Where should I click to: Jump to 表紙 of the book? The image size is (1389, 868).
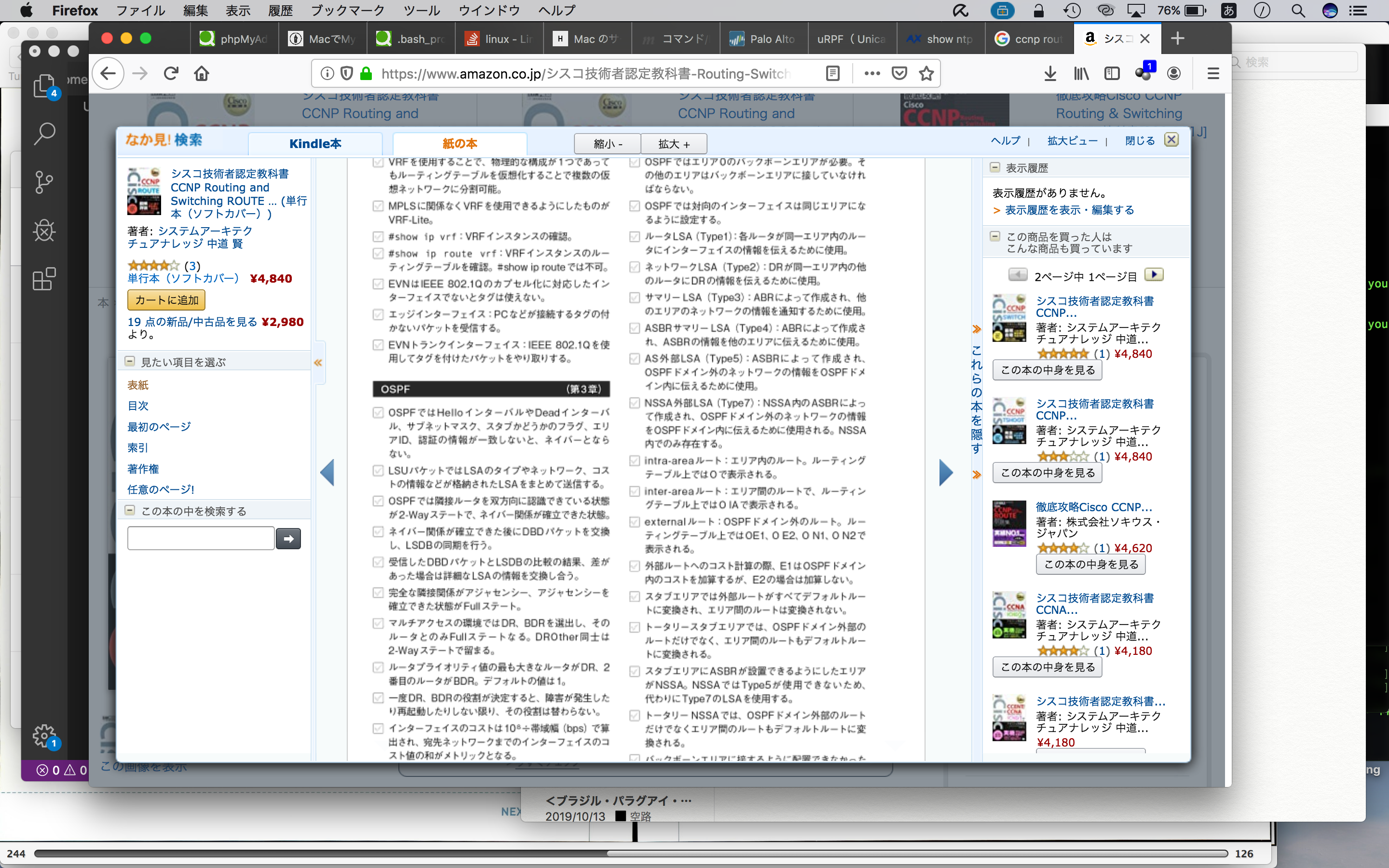click(138, 385)
